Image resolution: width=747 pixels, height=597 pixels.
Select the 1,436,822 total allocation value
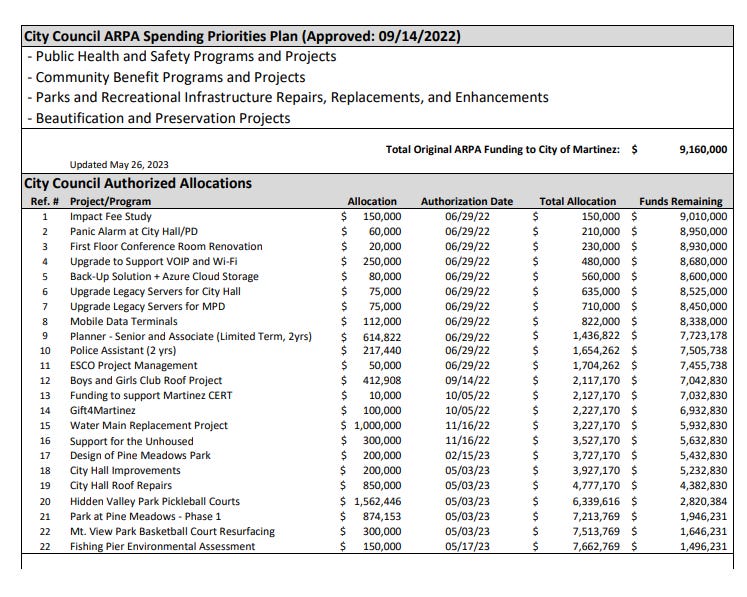point(596,336)
